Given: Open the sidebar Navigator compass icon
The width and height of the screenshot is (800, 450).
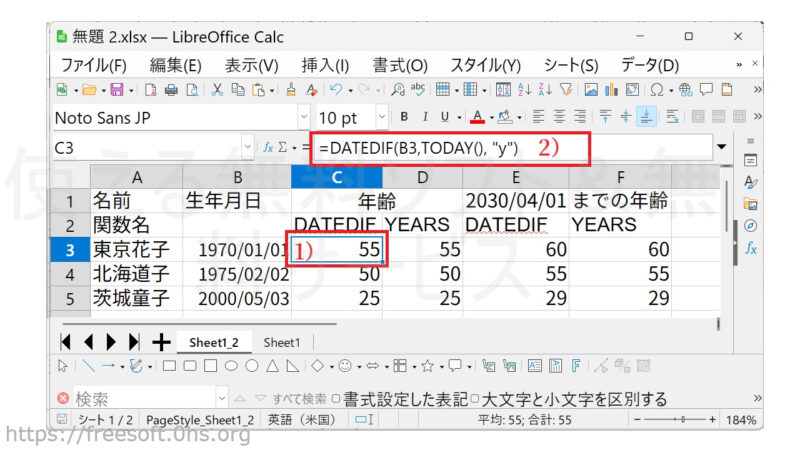Looking at the screenshot, I should click(750, 225).
